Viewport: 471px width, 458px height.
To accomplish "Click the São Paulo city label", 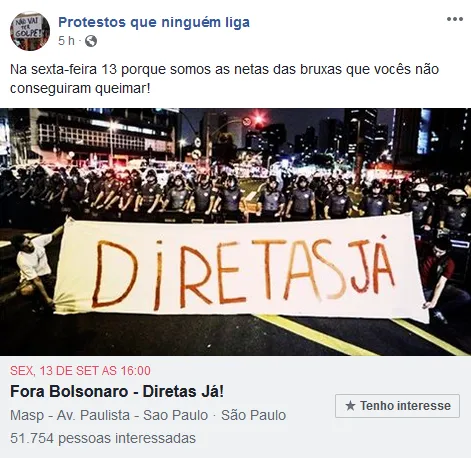I will [254, 415].
